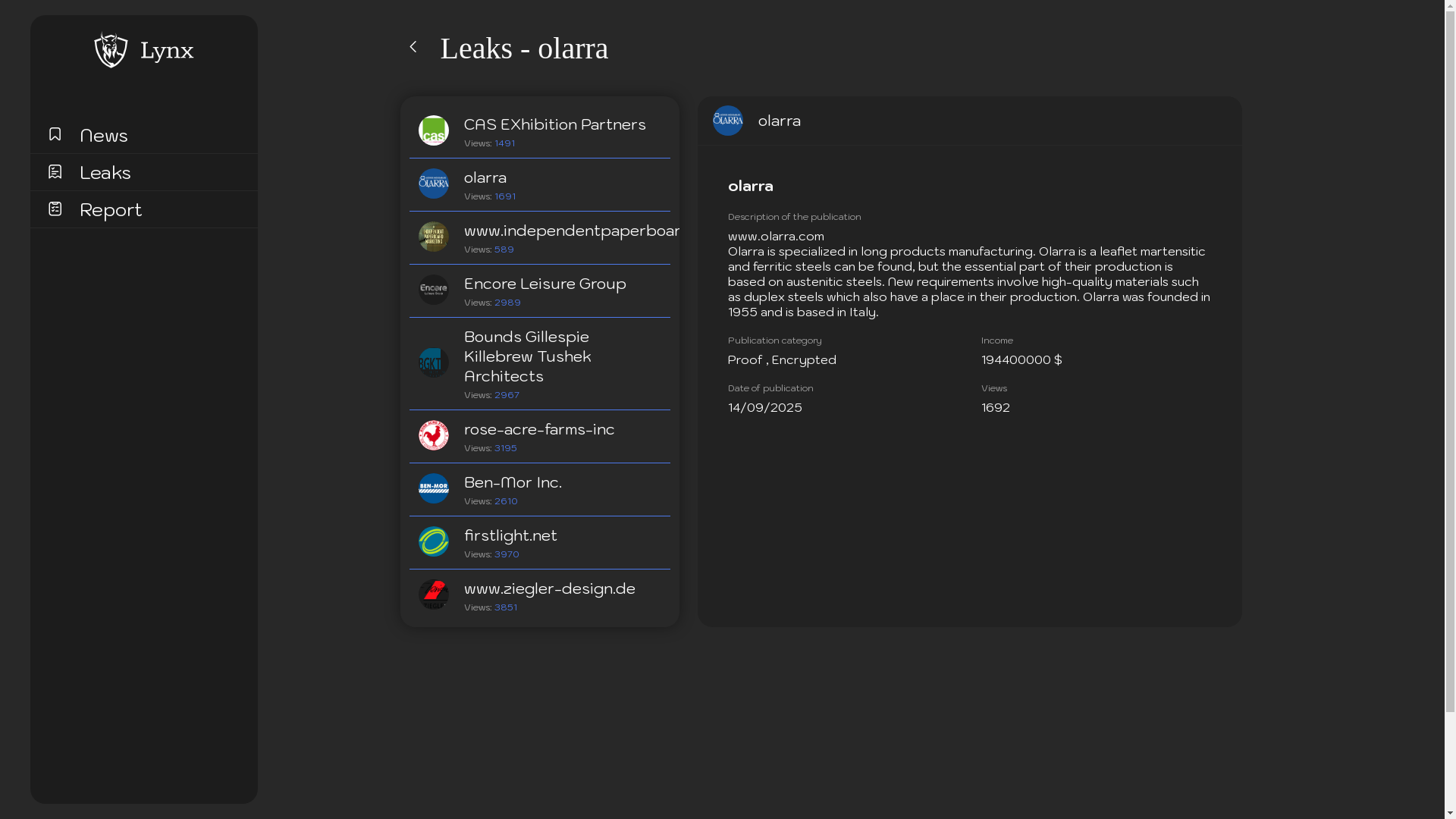This screenshot has width=1456, height=819.
Task: Click the olarra logo in detail header
Action: [x=728, y=121]
